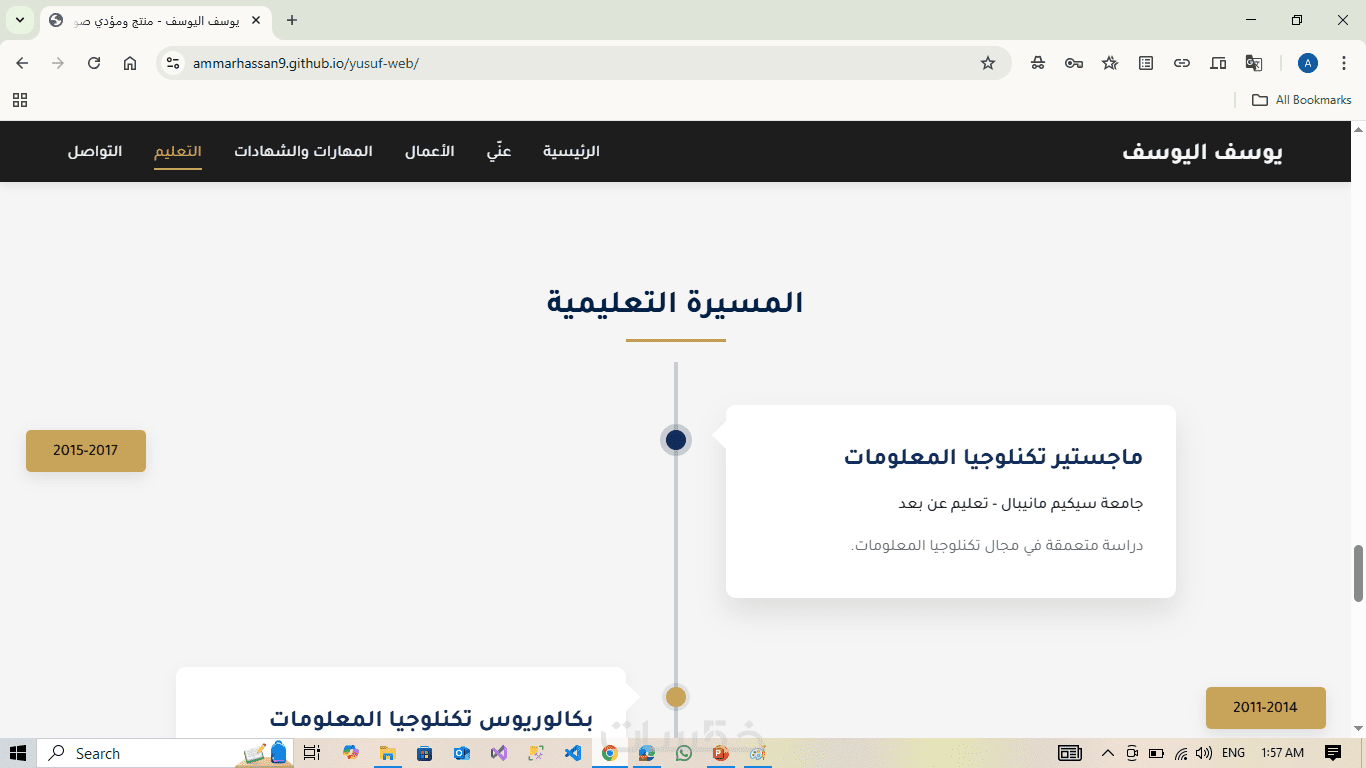Click the gold timeline marker

pyautogui.click(x=676, y=697)
